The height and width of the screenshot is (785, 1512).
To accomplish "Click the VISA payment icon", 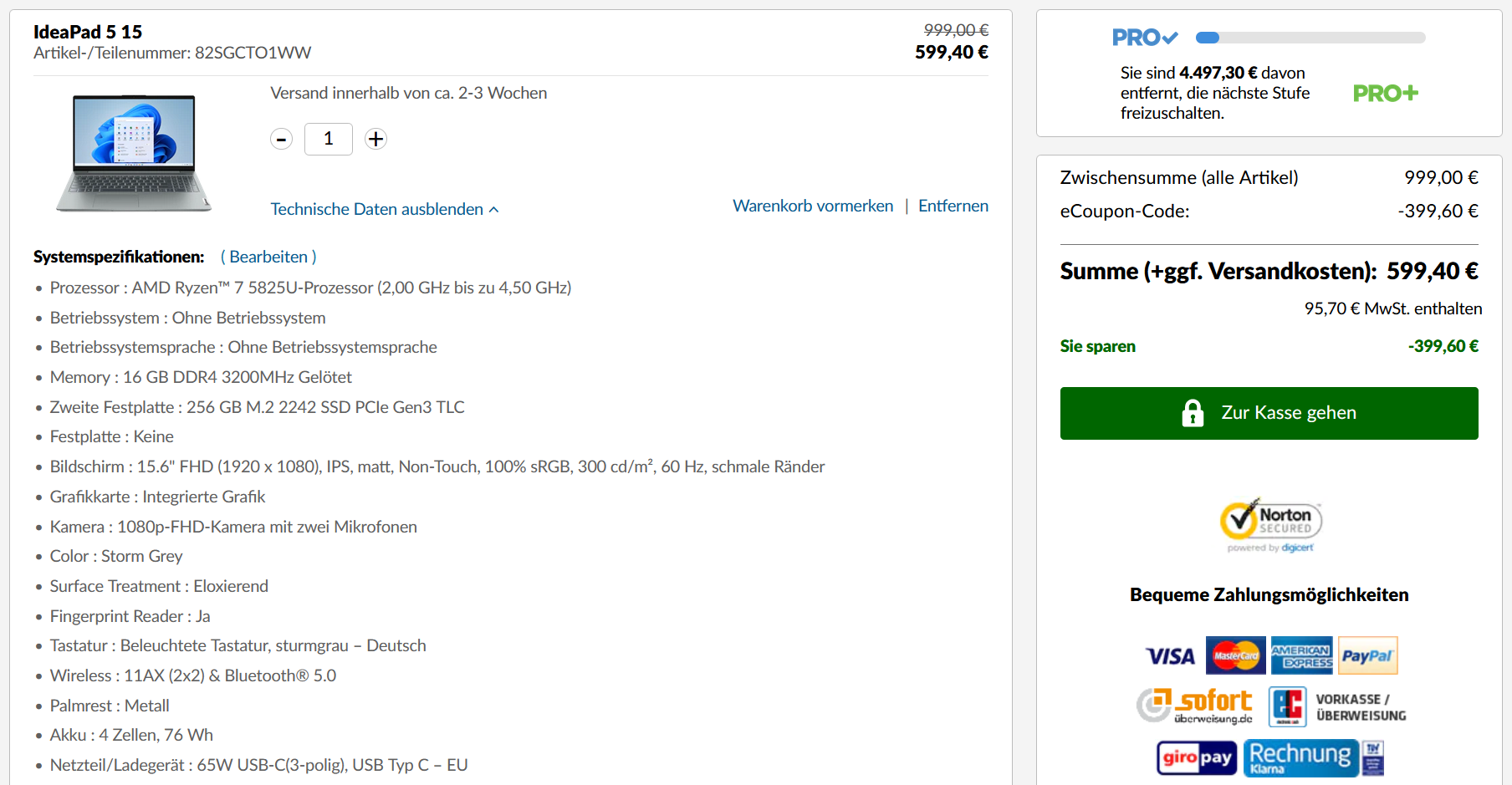I will point(1170,656).
